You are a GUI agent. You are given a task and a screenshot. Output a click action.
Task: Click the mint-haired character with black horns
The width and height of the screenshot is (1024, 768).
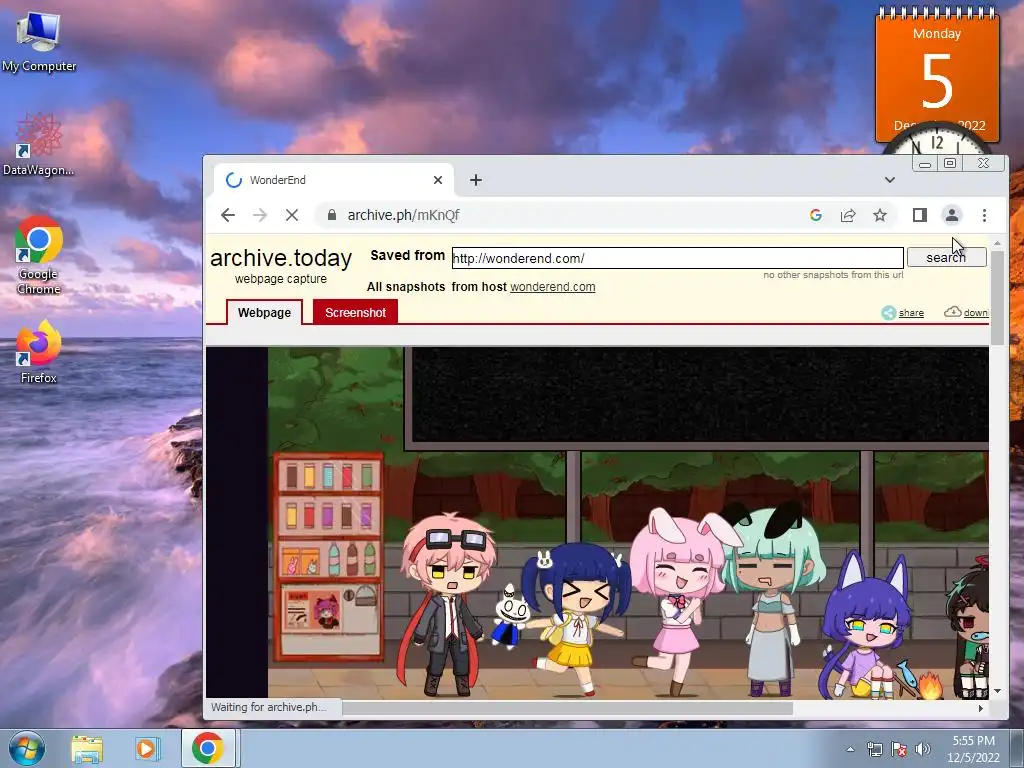(x=773, y=601)
